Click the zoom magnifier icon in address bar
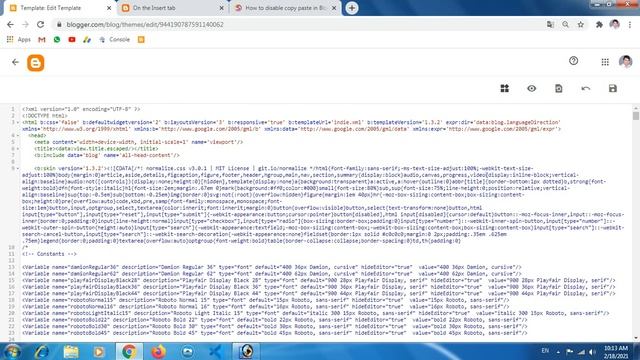 pos(565,24)
